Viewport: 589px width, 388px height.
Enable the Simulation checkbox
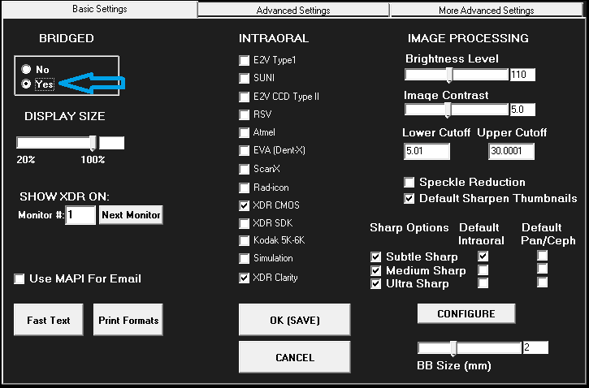pyautogui.click(x=244, y=258)
